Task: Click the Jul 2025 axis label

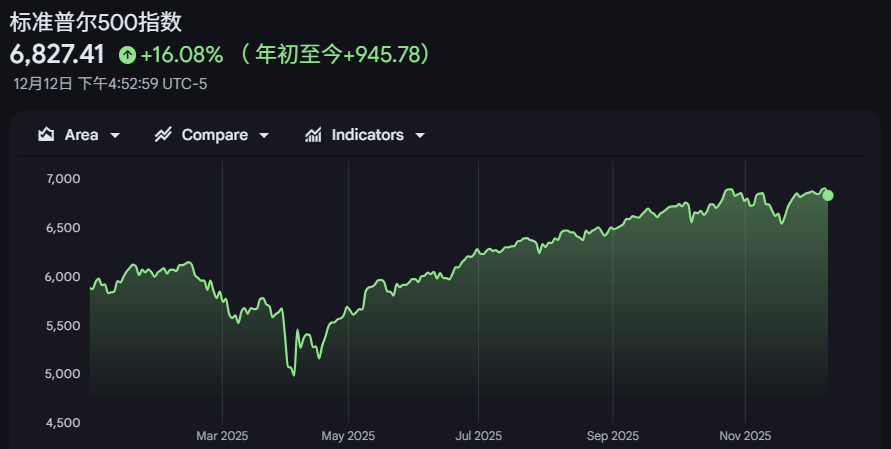Action: (x=478, y=436)
